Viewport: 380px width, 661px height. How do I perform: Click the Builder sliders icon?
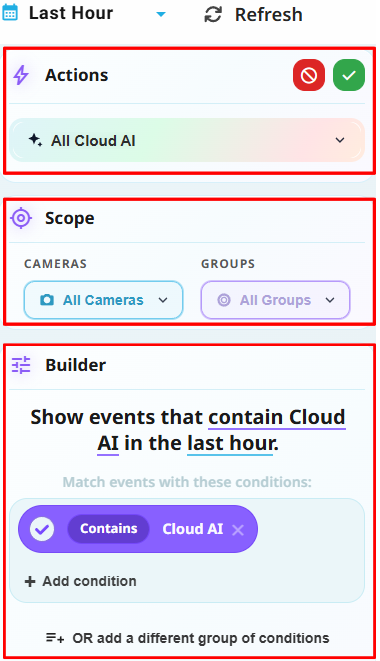pyautogui.click(x=21, y=365)
